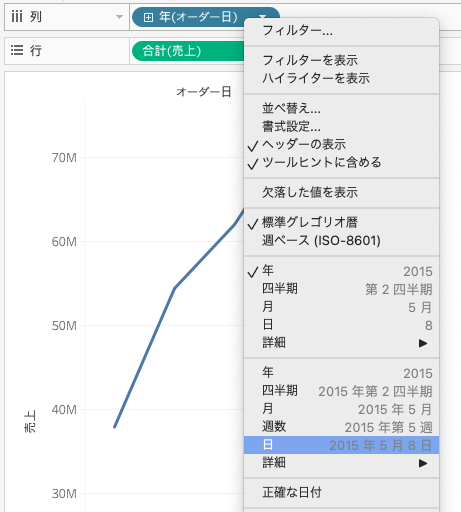Open the 列 shelf dropdown arrow
The width and height of the screenshot is (461, 512).
119,17
